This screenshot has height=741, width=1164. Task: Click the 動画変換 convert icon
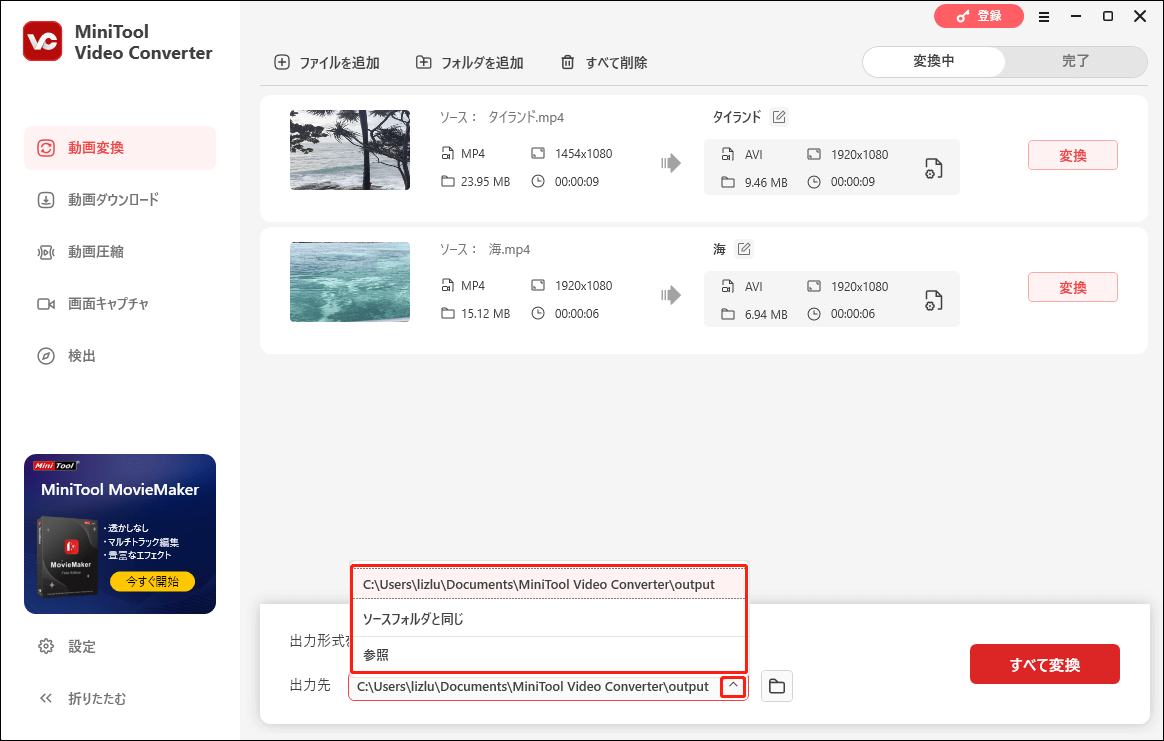pos(46,148)
